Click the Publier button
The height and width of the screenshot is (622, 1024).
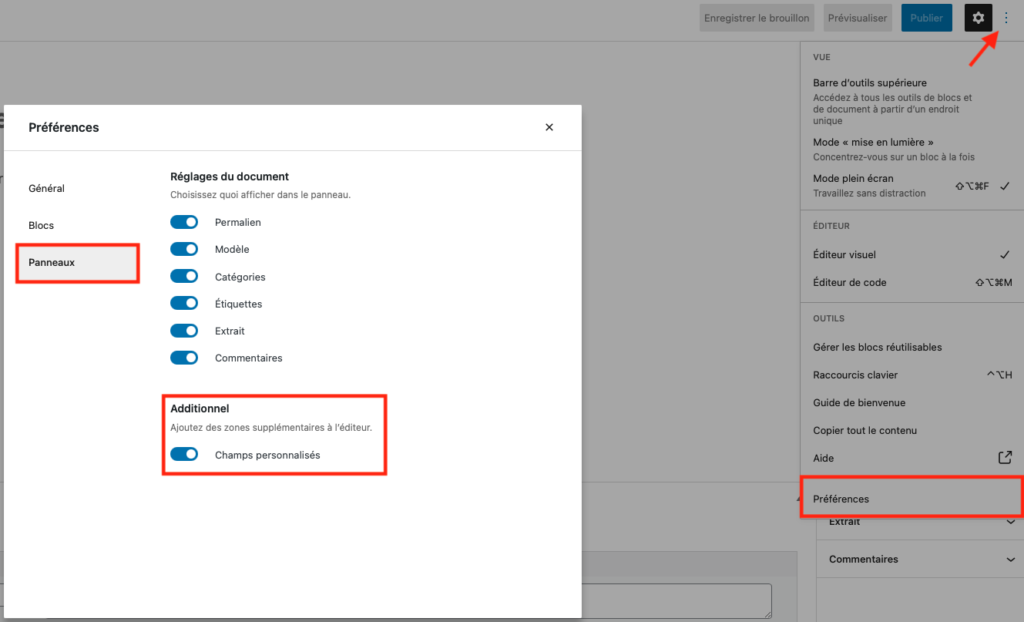(x=926, y=18)
